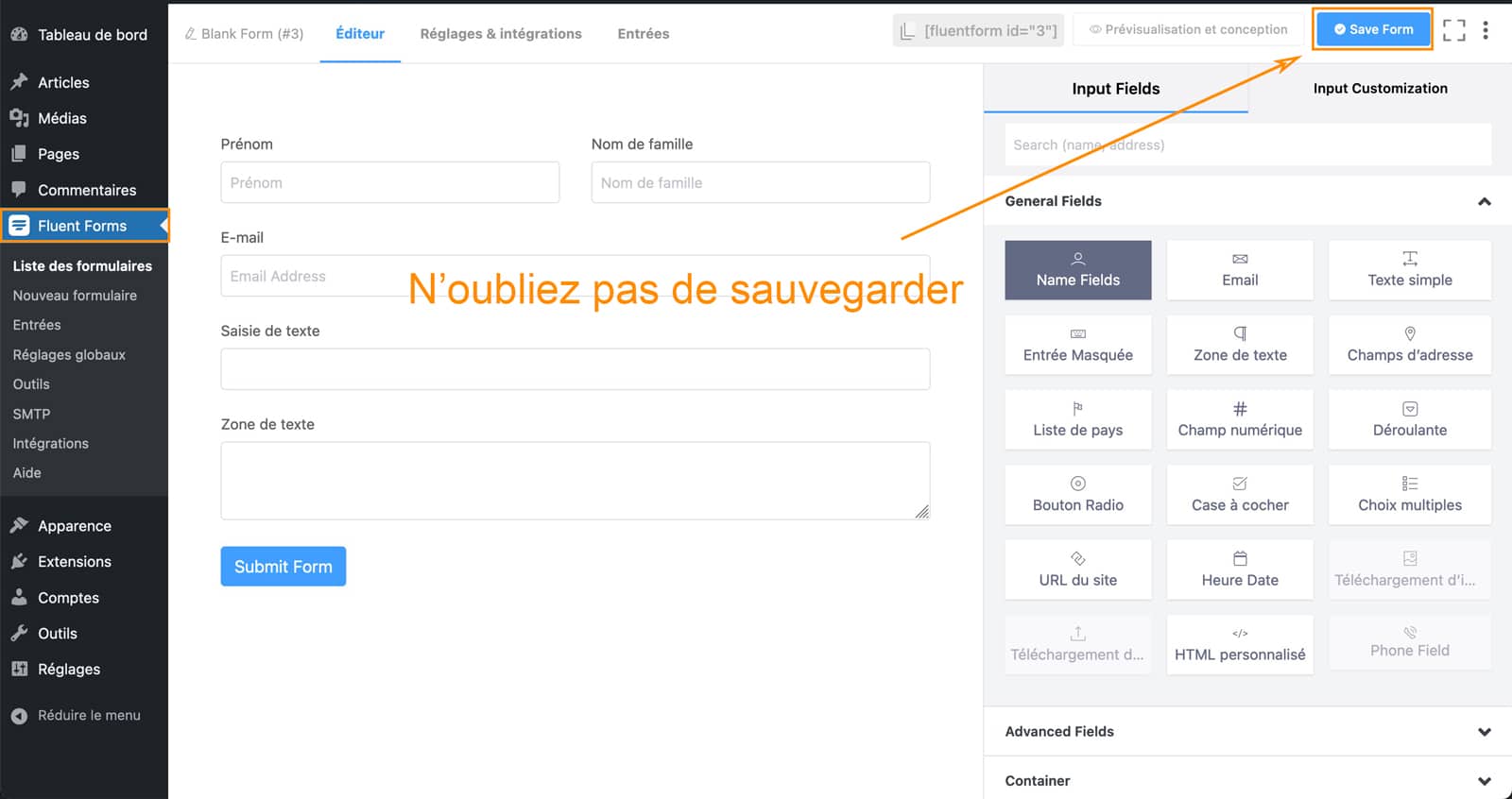The width and height of the screenshot is (1512, 799).
Task: Rename the Blank Form (#3) title
Action: tap(244, 34)
